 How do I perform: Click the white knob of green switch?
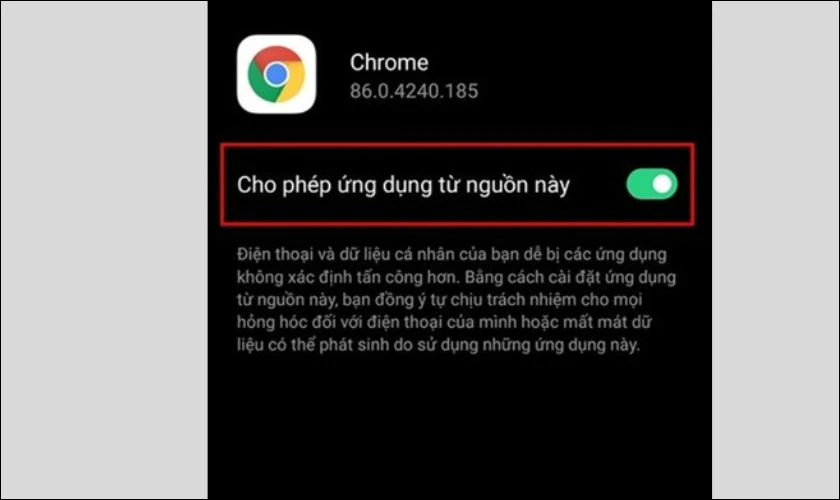pyautogui.click(x=662, y=184)
